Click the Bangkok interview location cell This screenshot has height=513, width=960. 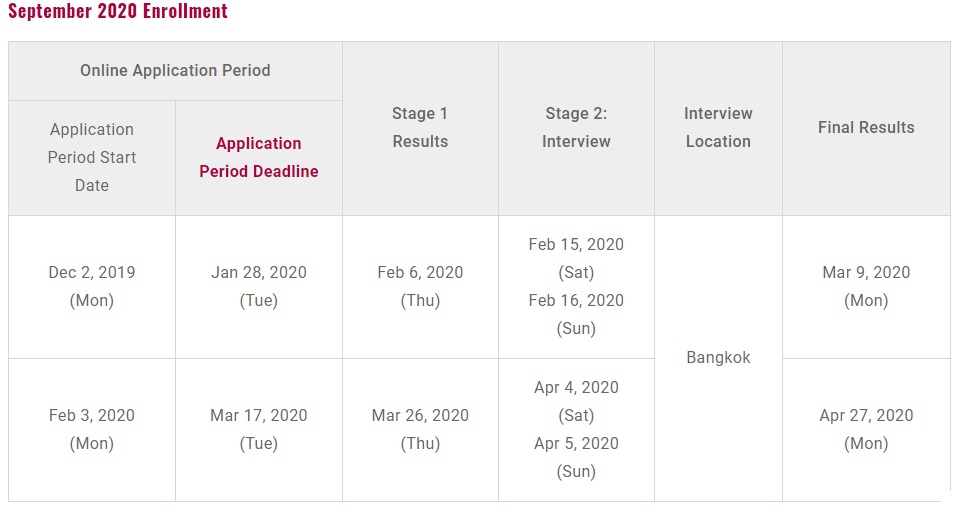tap(718, 357)
